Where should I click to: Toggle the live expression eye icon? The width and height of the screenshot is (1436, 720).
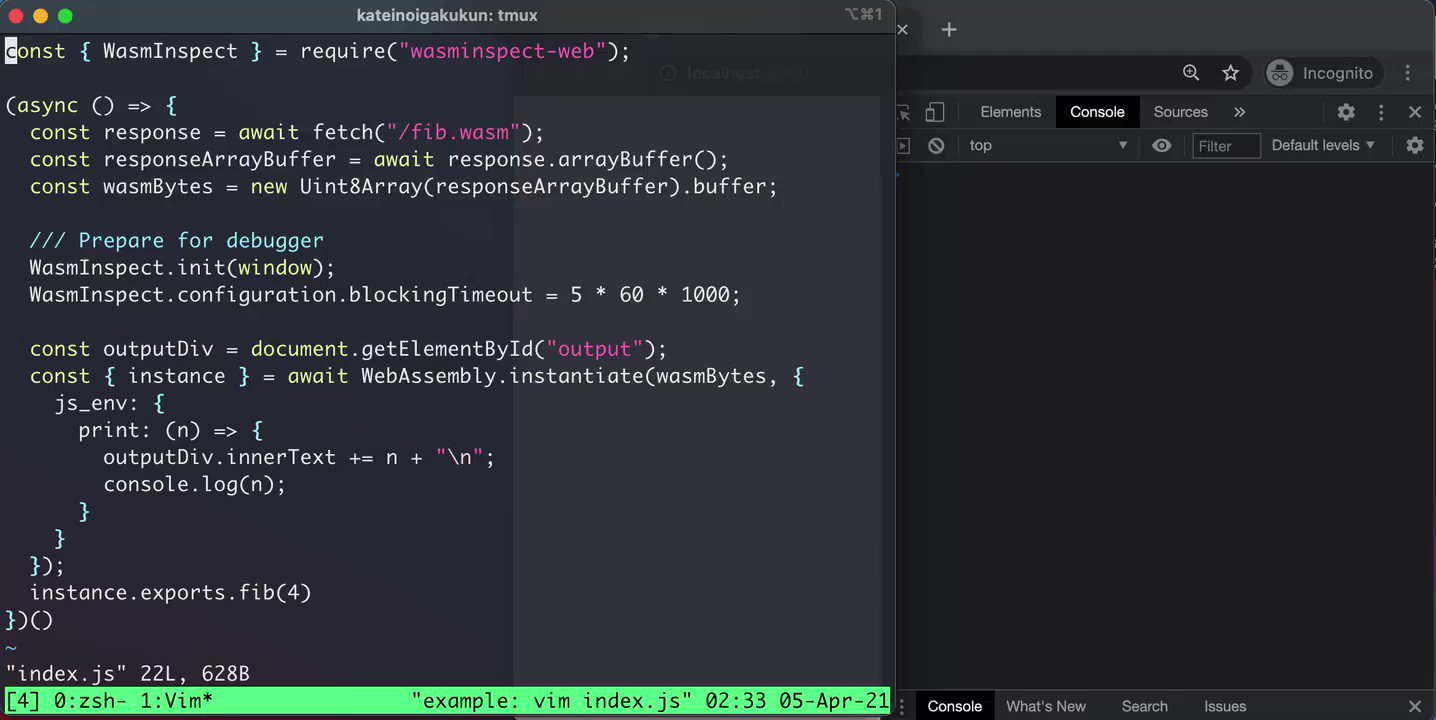pyautogui.click(x=1161, y=145)
